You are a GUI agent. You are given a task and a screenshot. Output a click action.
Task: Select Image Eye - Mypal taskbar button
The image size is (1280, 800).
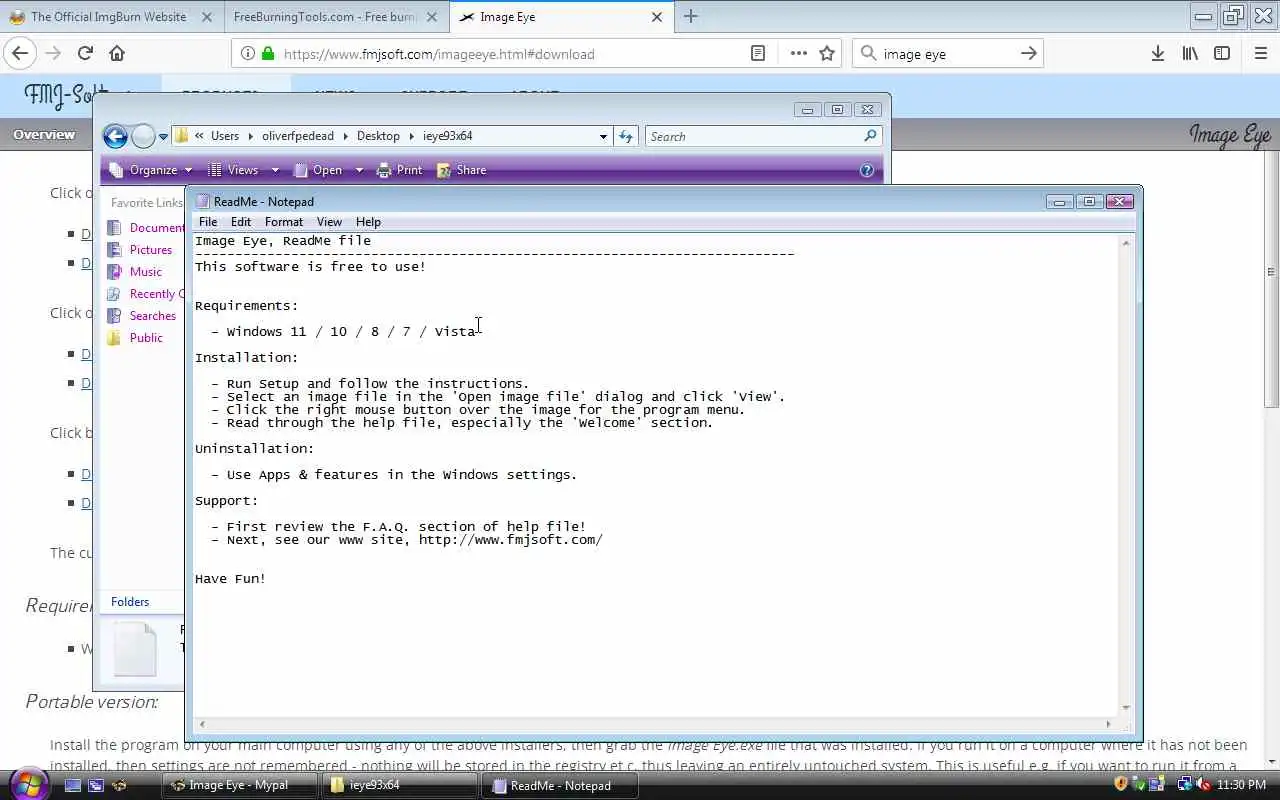[x=241, y=786]
